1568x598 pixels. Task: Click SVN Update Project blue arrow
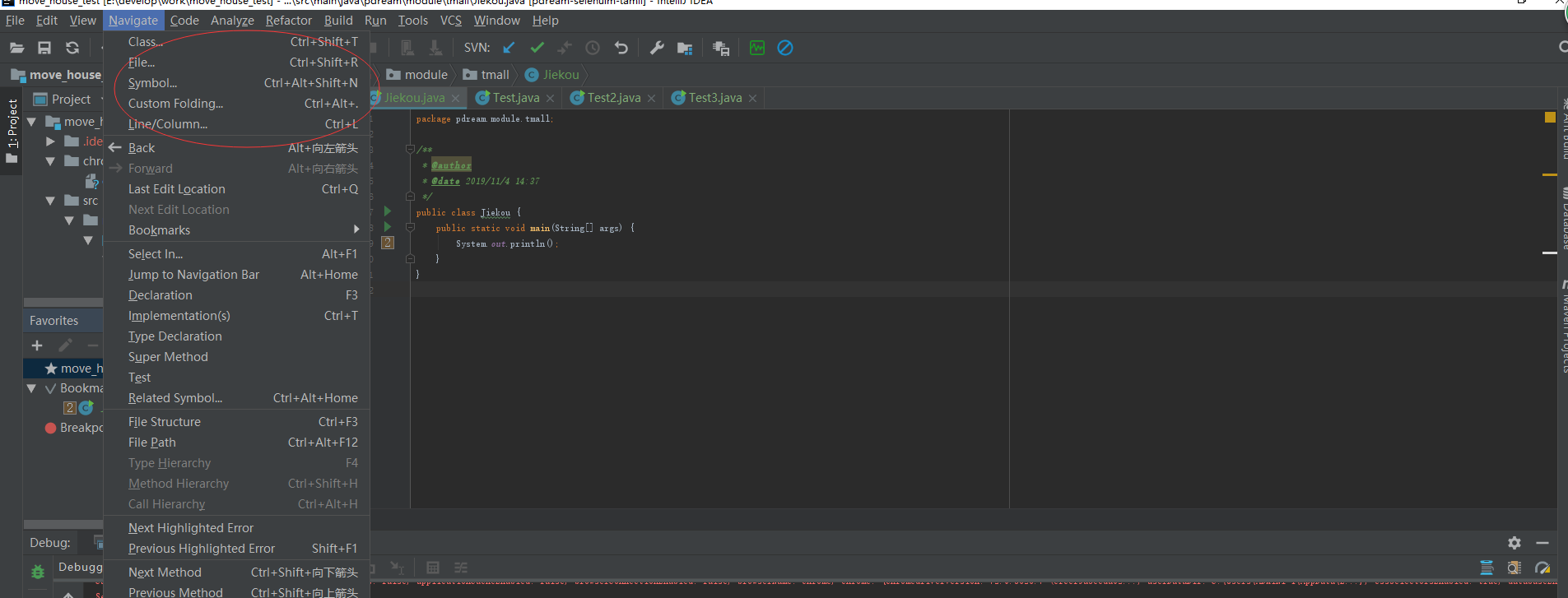[x=509, y=48]
